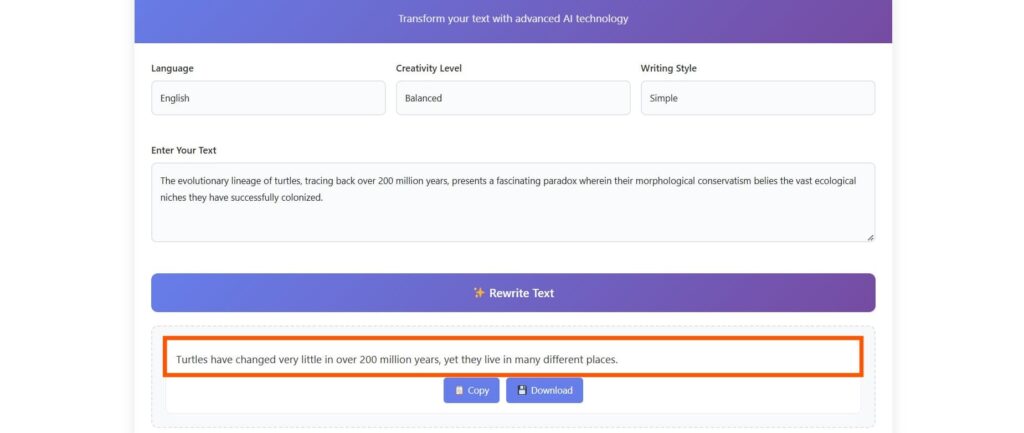This screenshot has height=433, width=1024.
Task: Click the header tagline about AI technology
Action: pyautogui.click(x=513, y=18)
